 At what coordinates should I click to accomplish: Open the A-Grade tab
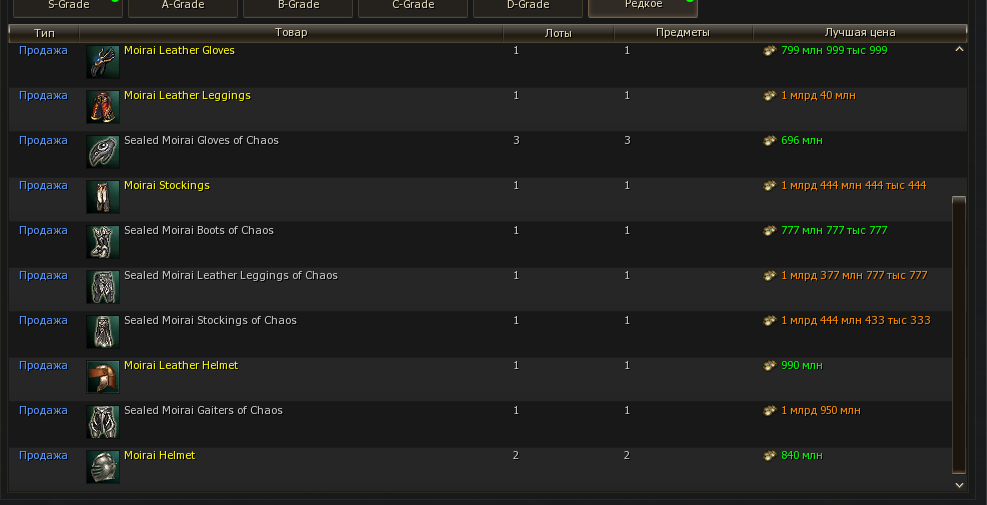point(183,6)
